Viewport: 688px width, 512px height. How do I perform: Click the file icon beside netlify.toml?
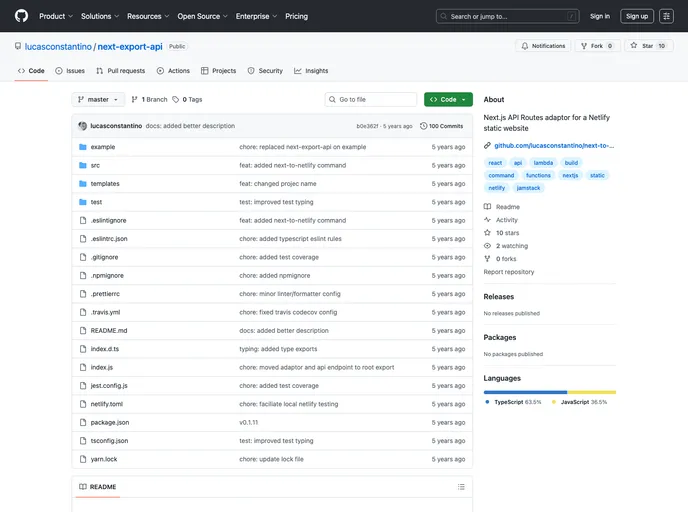(x=82, y=404)
